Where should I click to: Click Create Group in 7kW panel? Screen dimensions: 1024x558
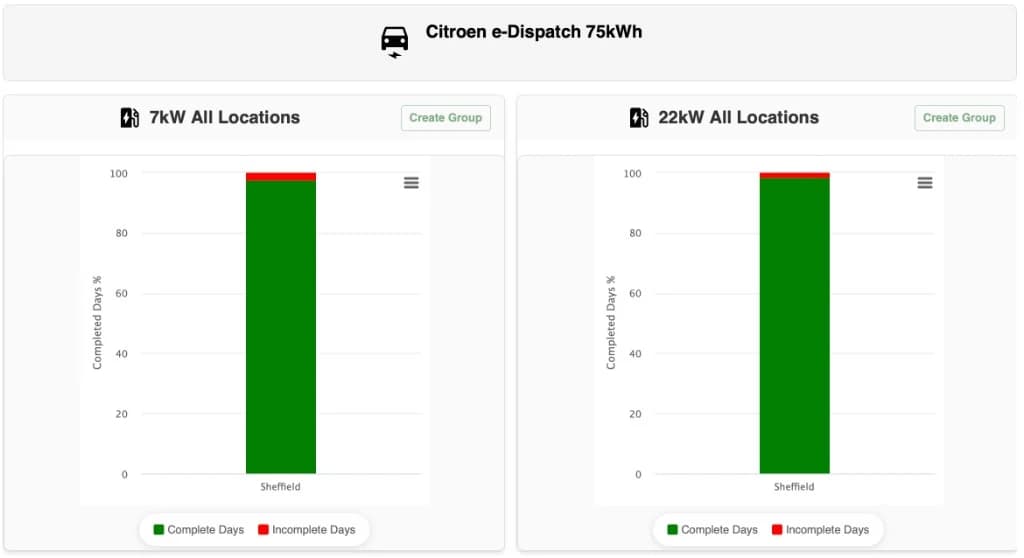(445, 118)
